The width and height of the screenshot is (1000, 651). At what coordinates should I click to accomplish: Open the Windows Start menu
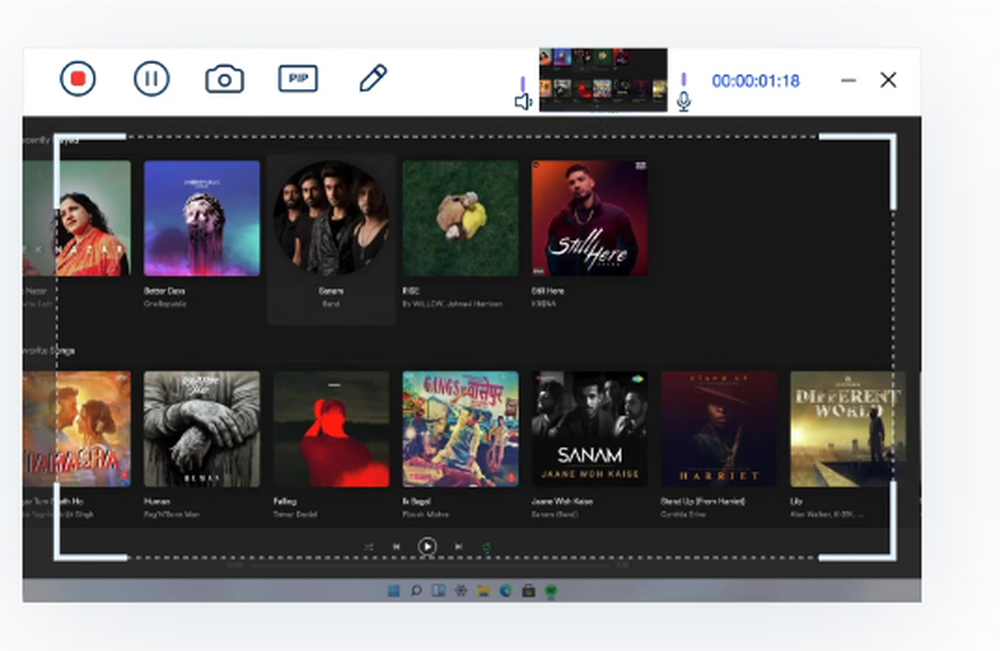(x=393, y=591)
